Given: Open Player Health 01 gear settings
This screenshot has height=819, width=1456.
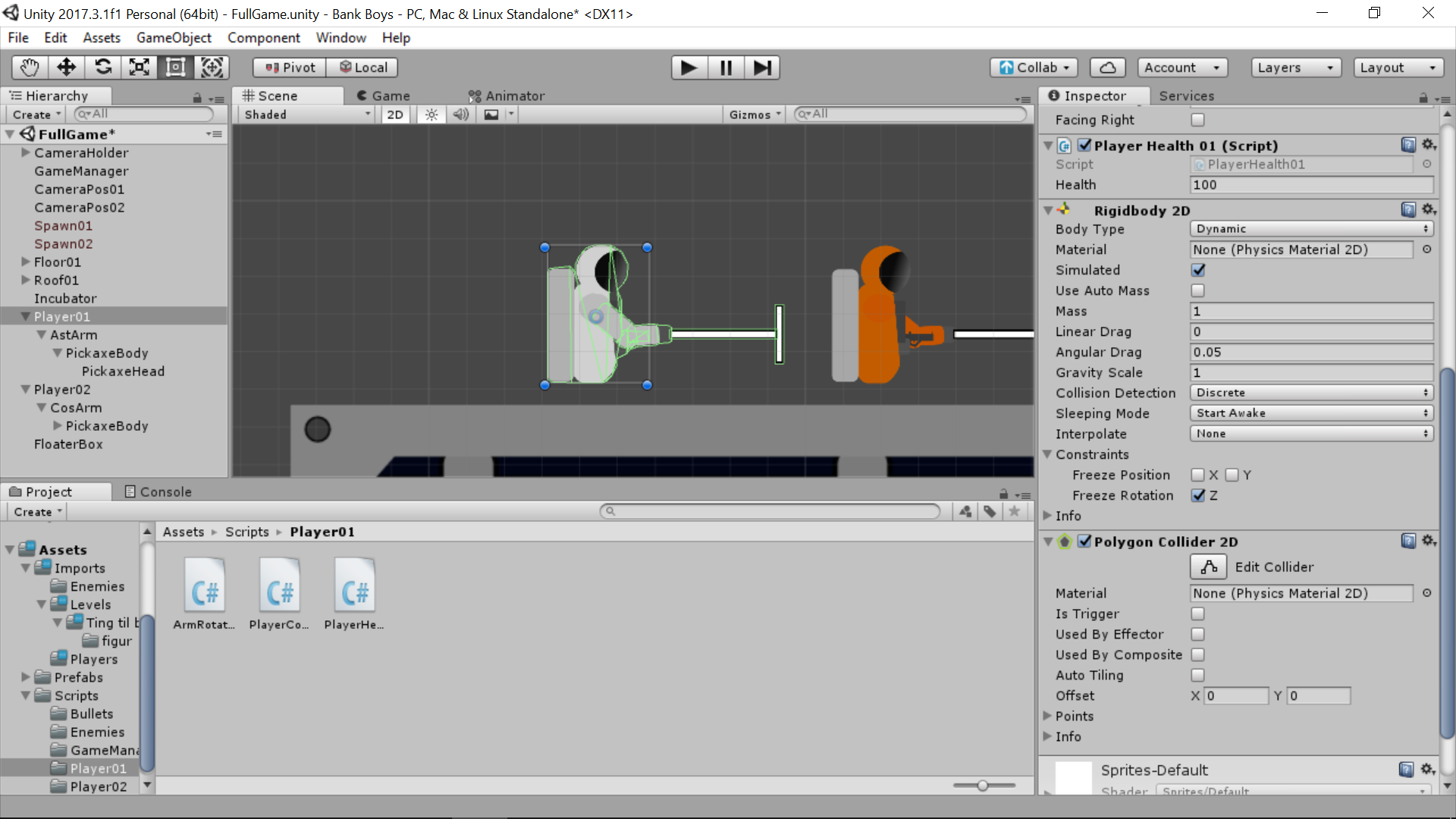Looking at the screenshot, I should 1429,145.
